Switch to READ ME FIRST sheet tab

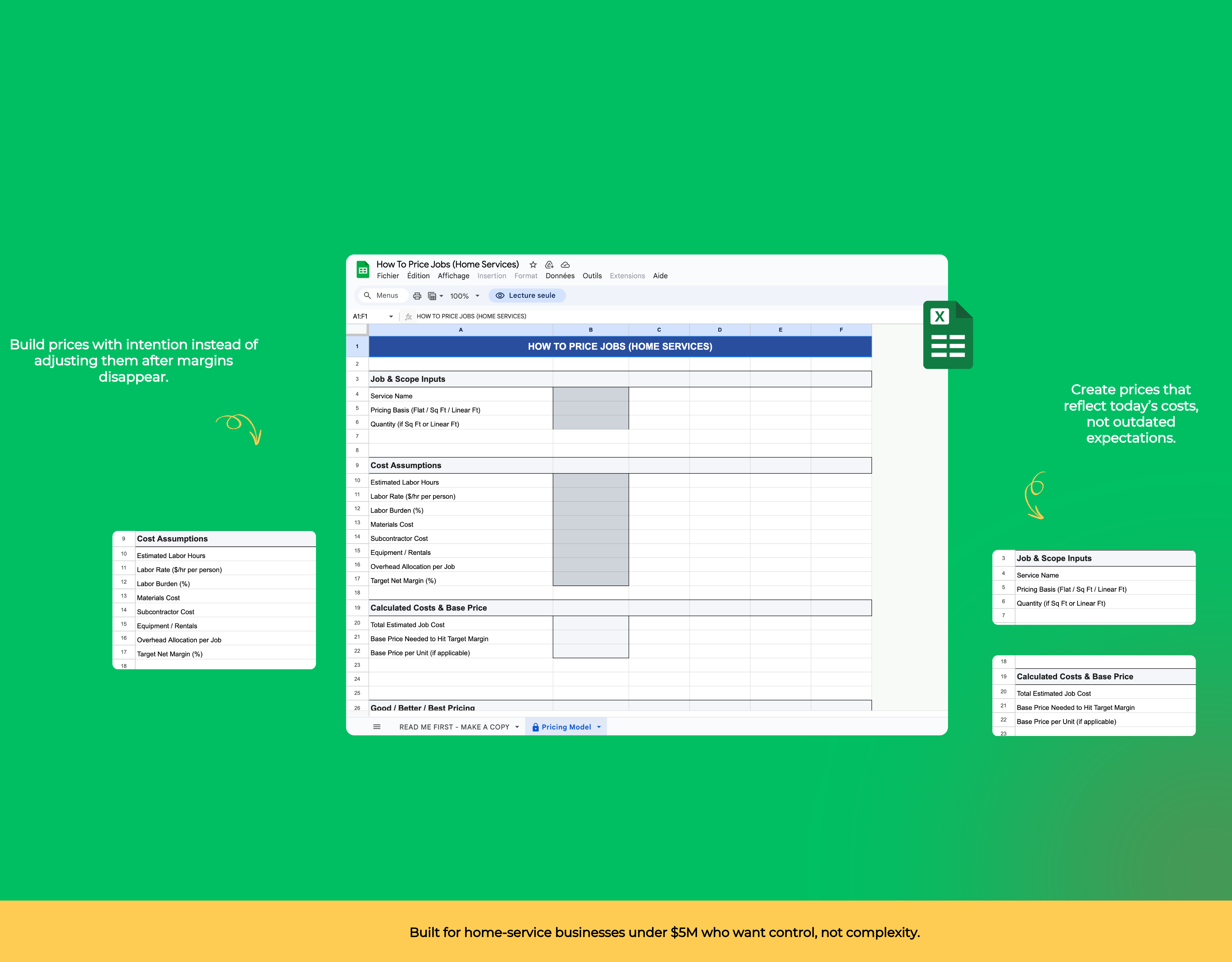(454, 727)
